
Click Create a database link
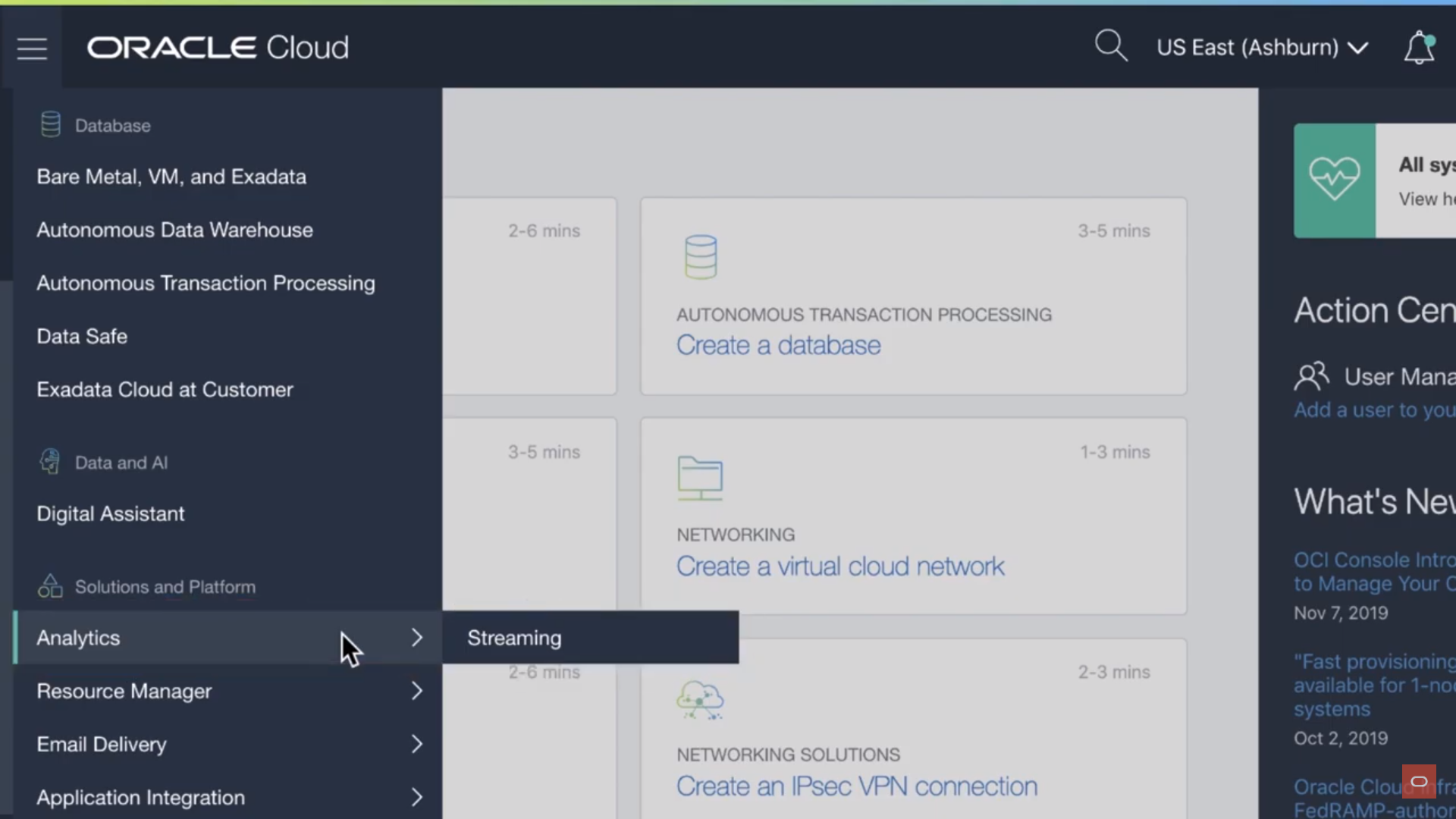[778, 346]
